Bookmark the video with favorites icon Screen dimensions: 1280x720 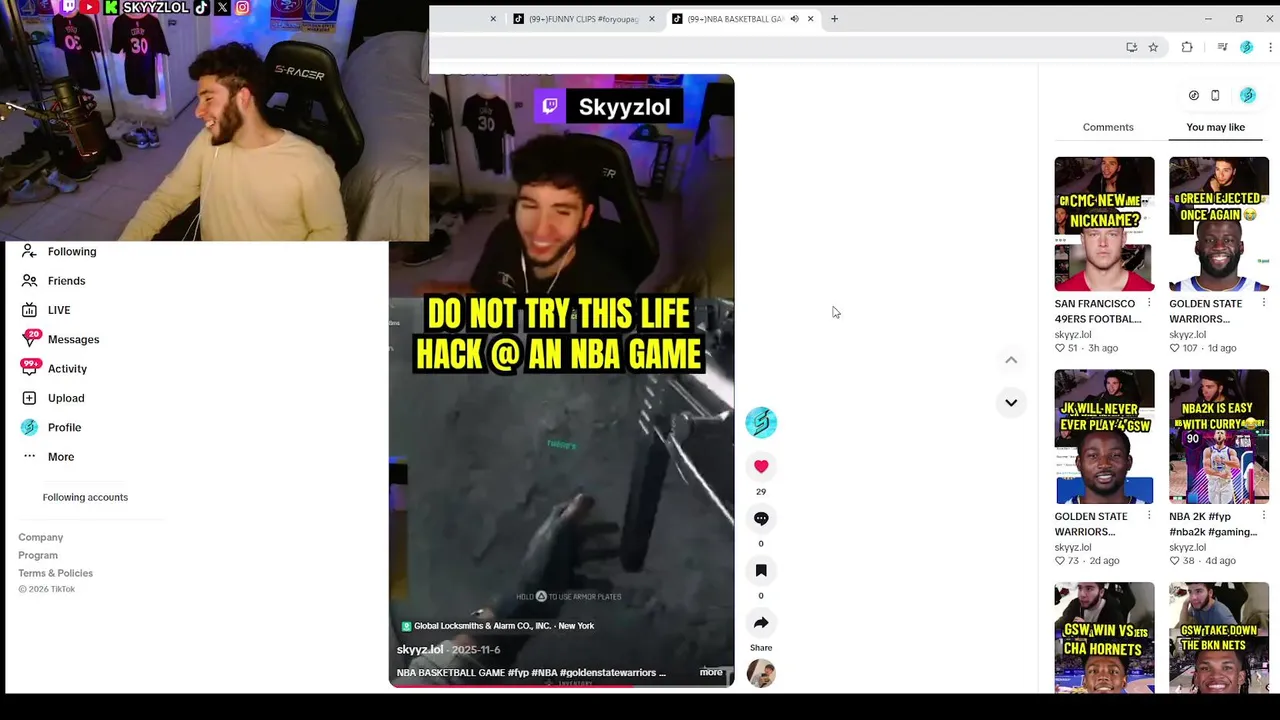tap(761, 570)
